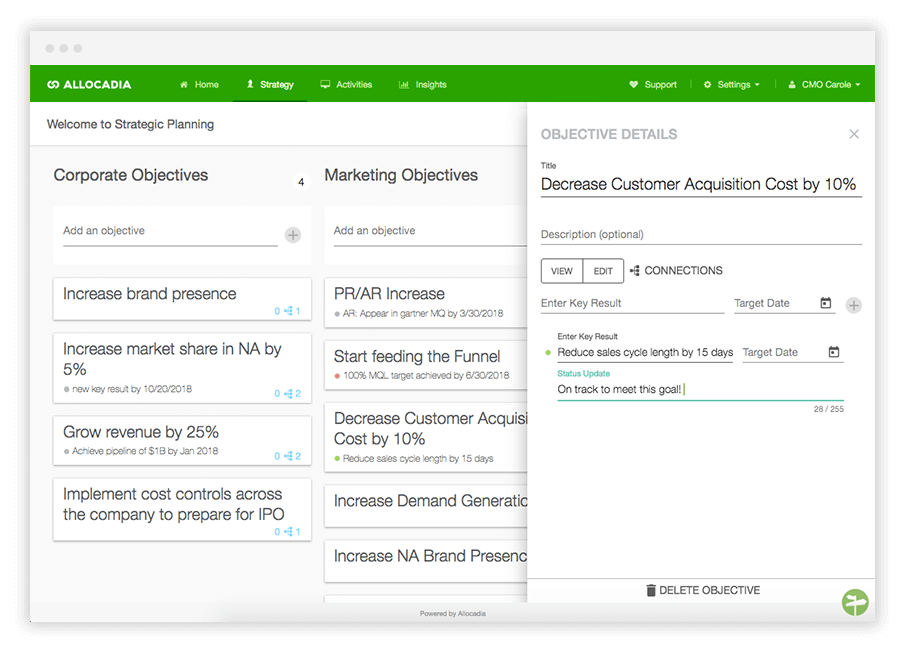Open CONNECTIONS in the objective details panel
This screenshot has height=660, width=910.
tap(679, 270)
